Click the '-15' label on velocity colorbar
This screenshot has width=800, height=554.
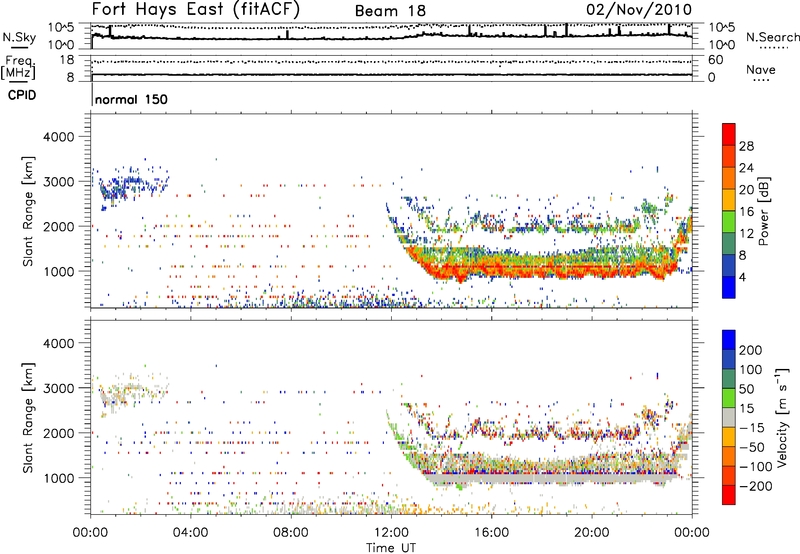(x=751, y=428)
